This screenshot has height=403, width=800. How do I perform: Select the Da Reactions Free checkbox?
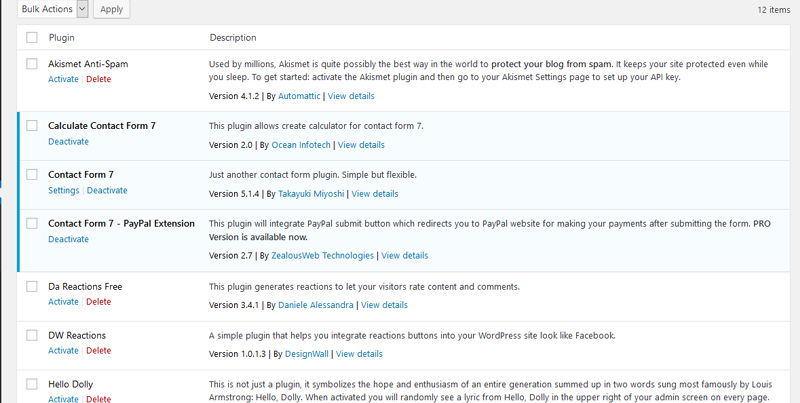tap(32, 286)
